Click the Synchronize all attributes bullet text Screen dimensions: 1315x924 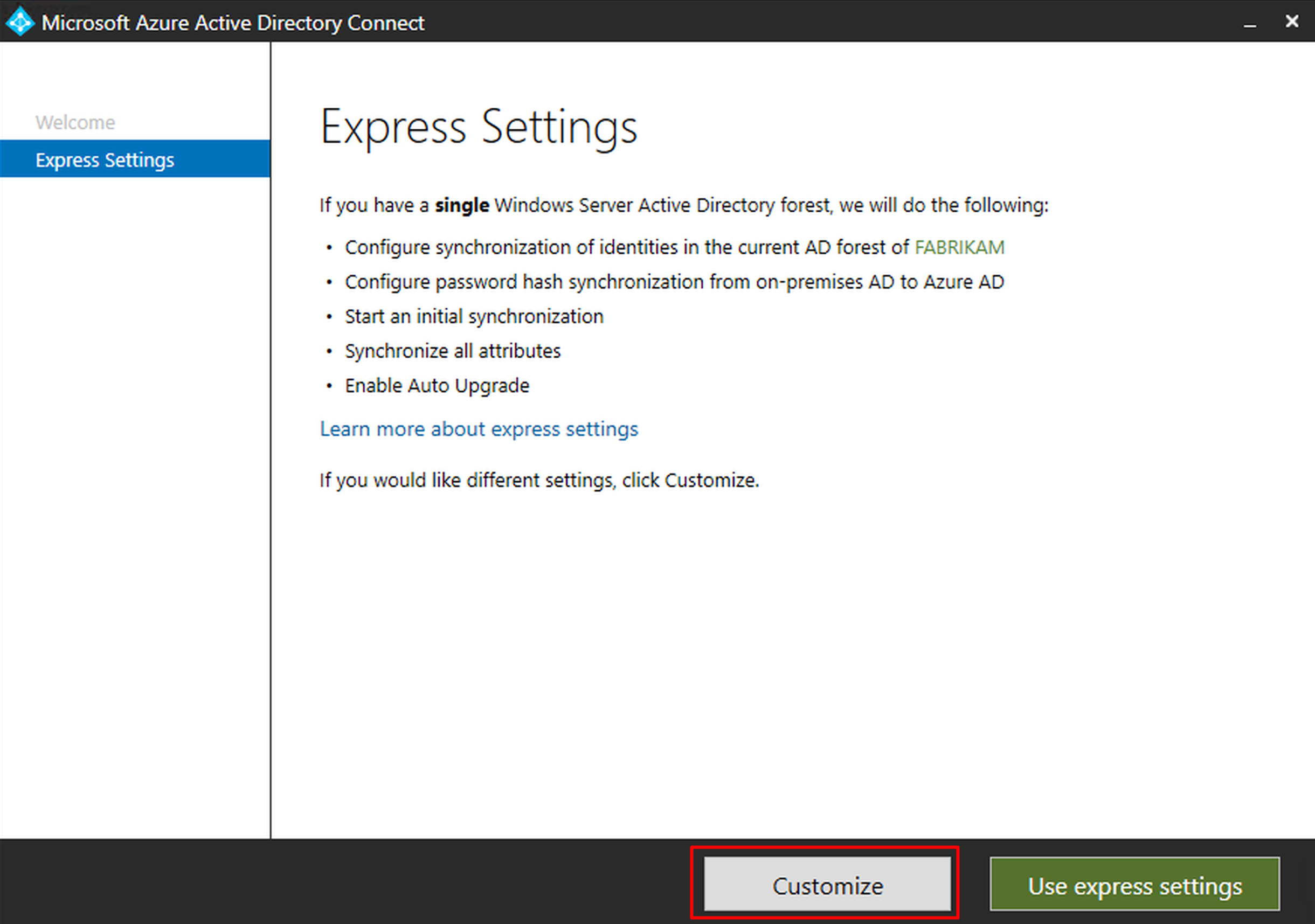coord(453,351)
